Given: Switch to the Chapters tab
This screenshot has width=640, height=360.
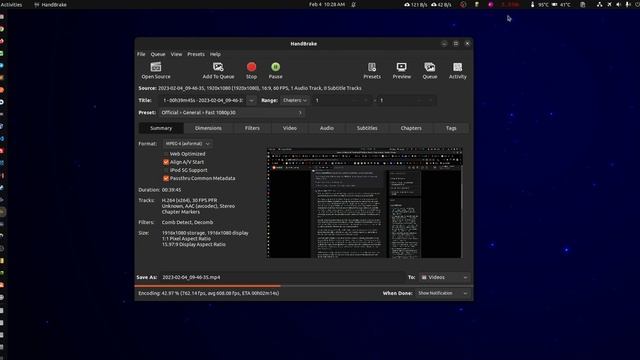Looking at the screenshot, I should 411,128.
